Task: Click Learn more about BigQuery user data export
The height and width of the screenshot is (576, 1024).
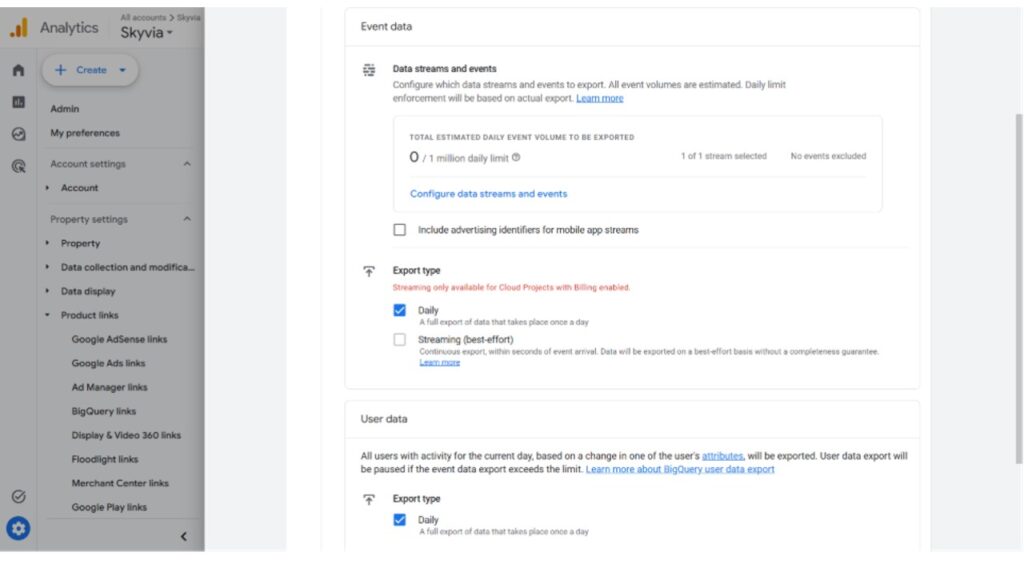Action: click(x=680, y=470)
